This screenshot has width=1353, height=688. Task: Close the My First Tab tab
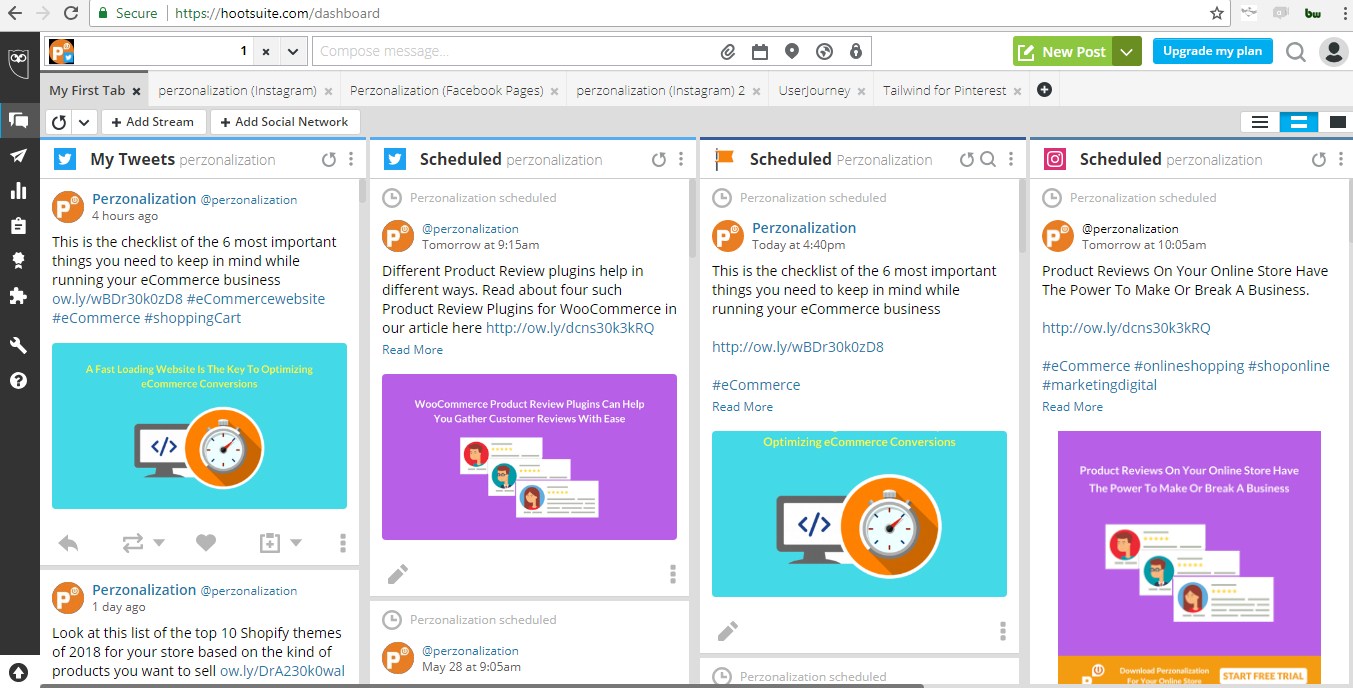click(136, 91)
